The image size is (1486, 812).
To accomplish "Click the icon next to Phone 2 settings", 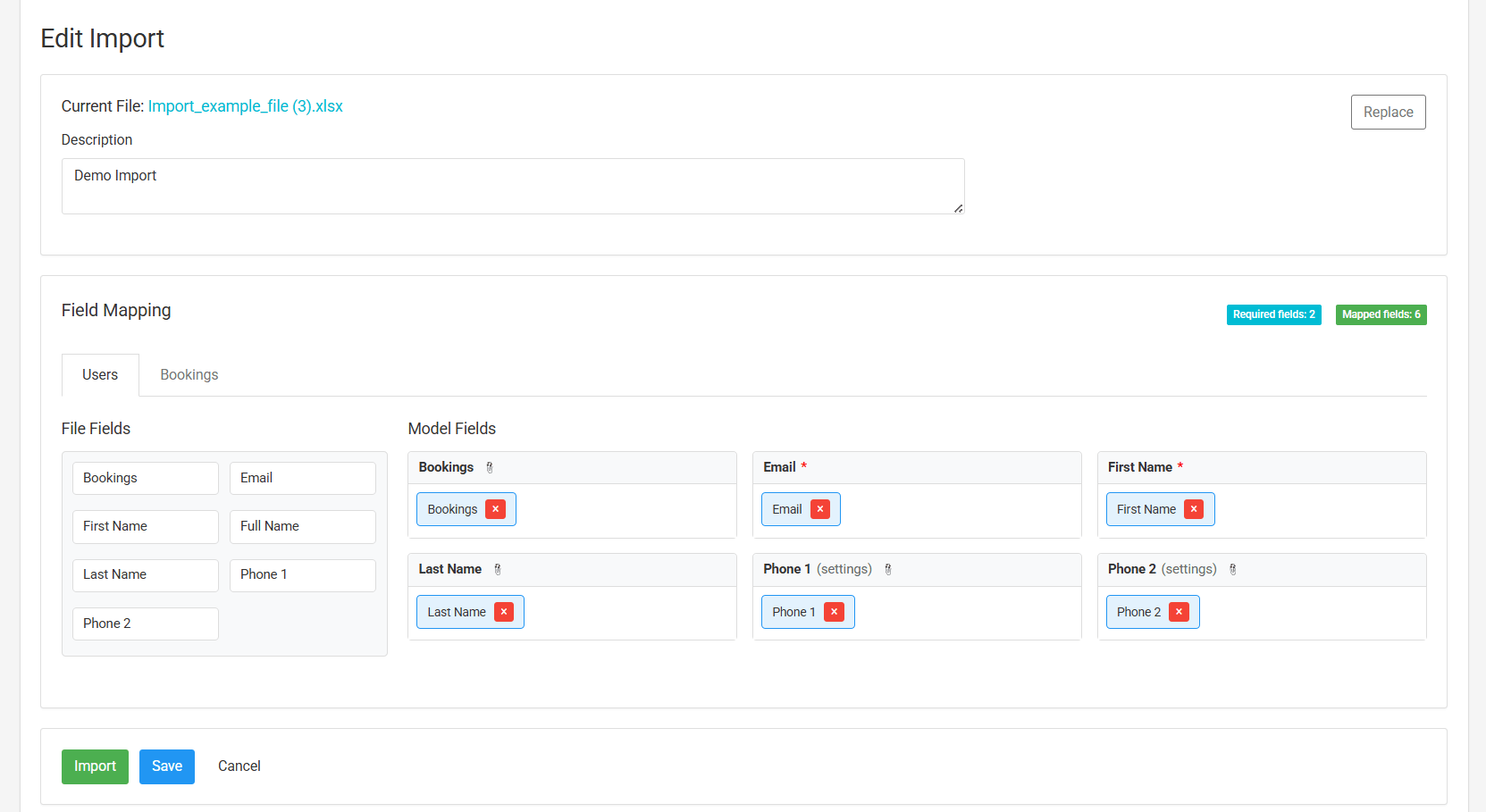I will (1233, 569).
